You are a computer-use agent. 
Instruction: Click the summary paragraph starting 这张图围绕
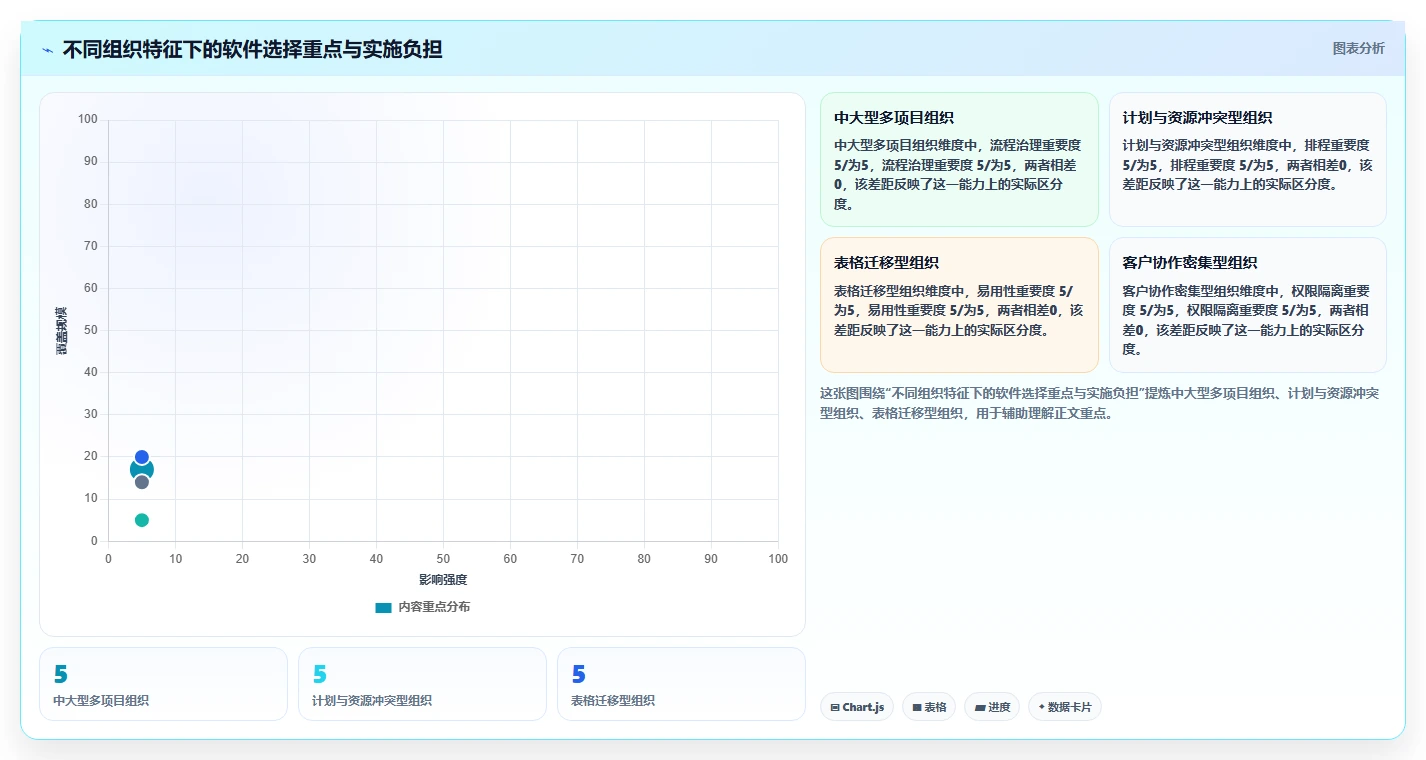tap(1100, 403)
